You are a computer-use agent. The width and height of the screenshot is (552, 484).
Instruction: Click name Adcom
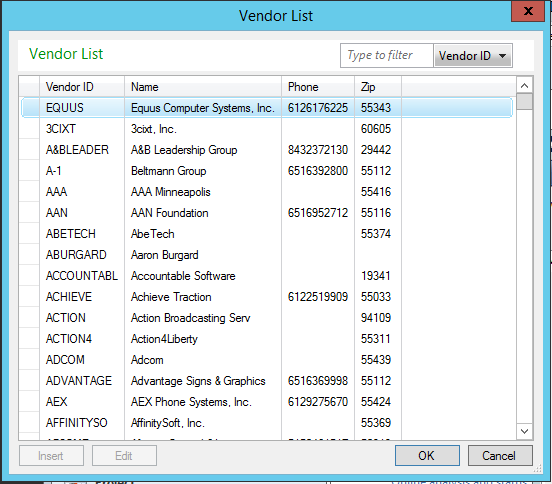coord(147,360)
